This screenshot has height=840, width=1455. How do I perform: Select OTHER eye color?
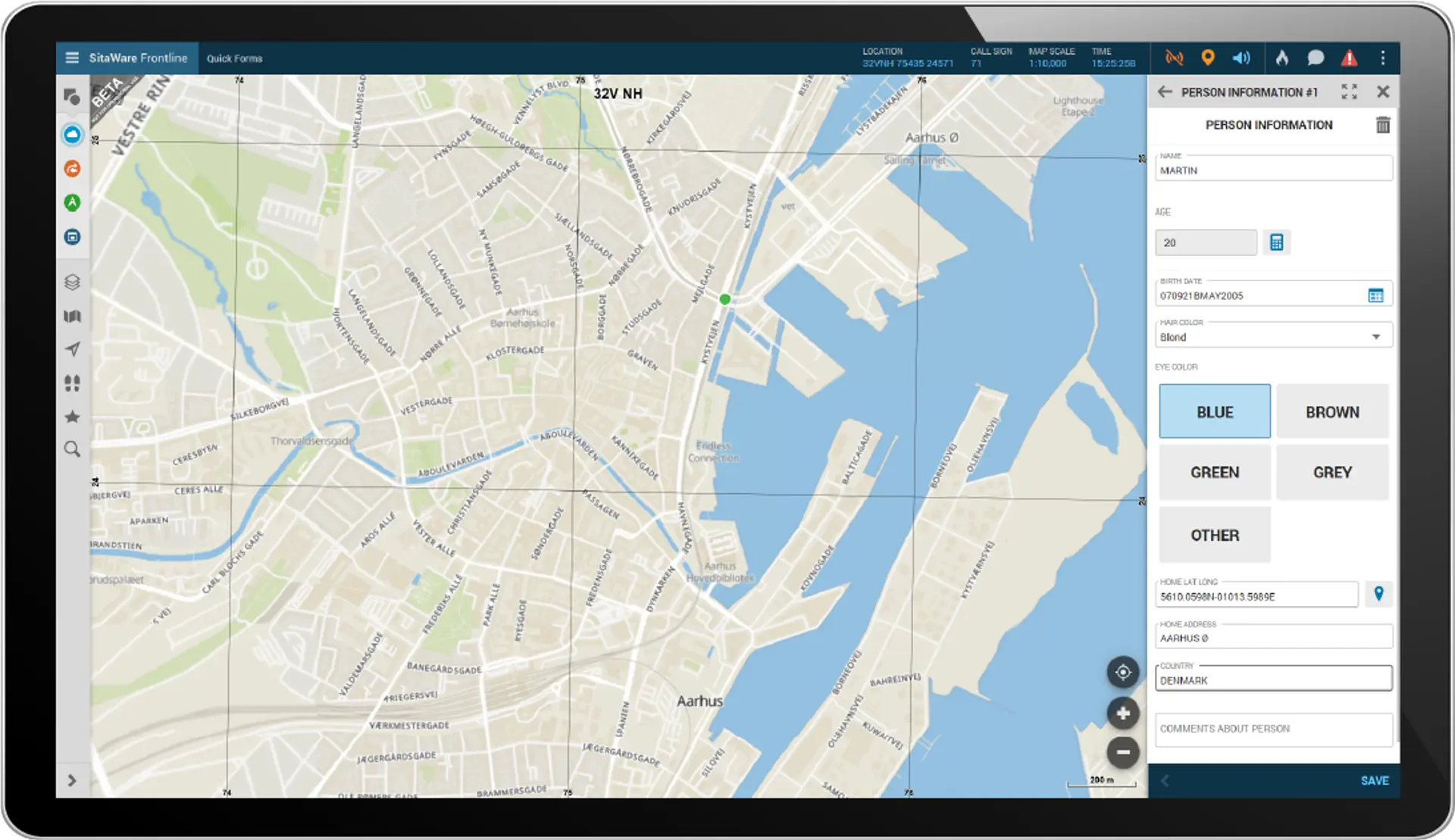1215,535
